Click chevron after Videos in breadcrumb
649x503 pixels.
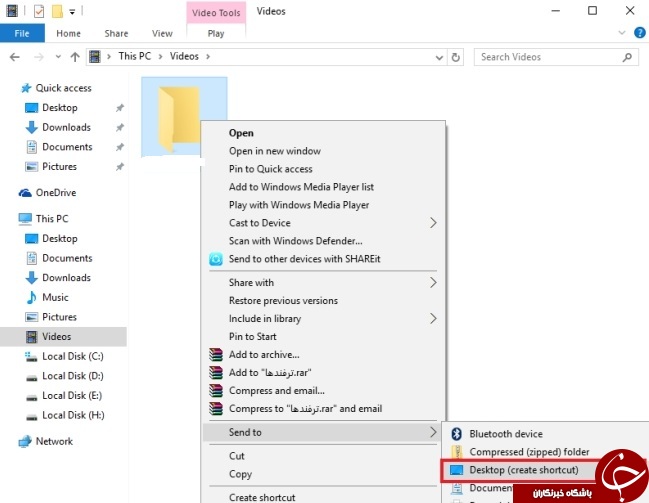[x=208, y=56]
